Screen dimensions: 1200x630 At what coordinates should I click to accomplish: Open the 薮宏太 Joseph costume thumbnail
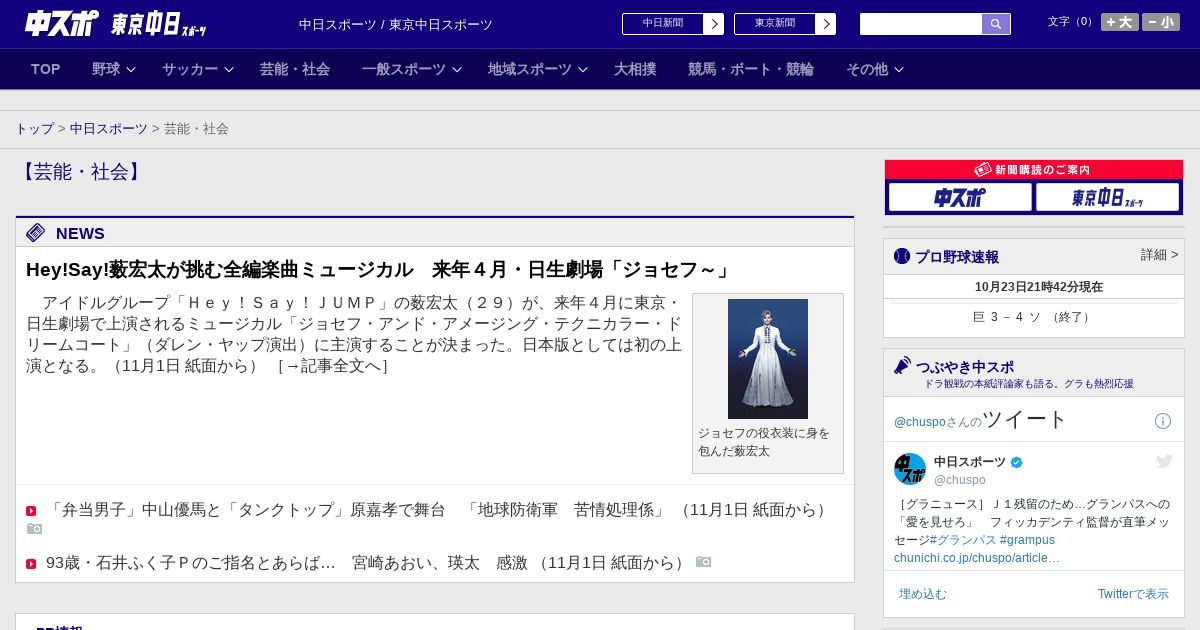(768, 359)
